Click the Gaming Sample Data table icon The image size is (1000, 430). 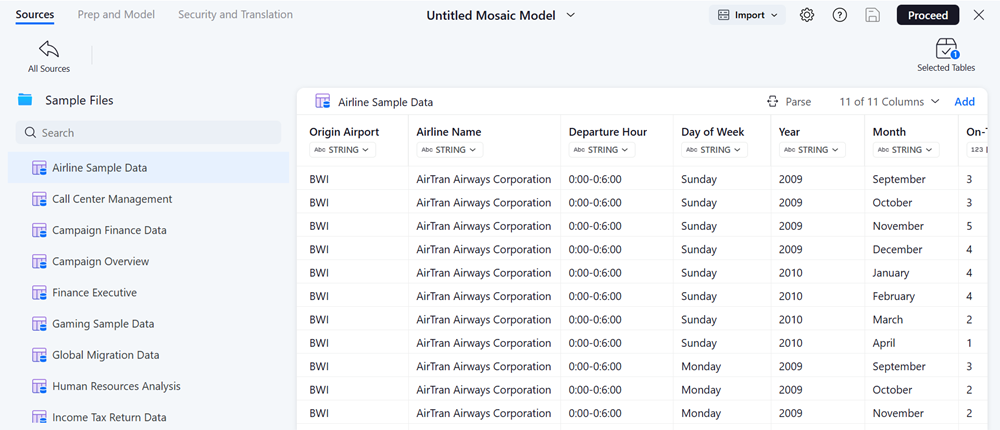(x=40, y=324)
